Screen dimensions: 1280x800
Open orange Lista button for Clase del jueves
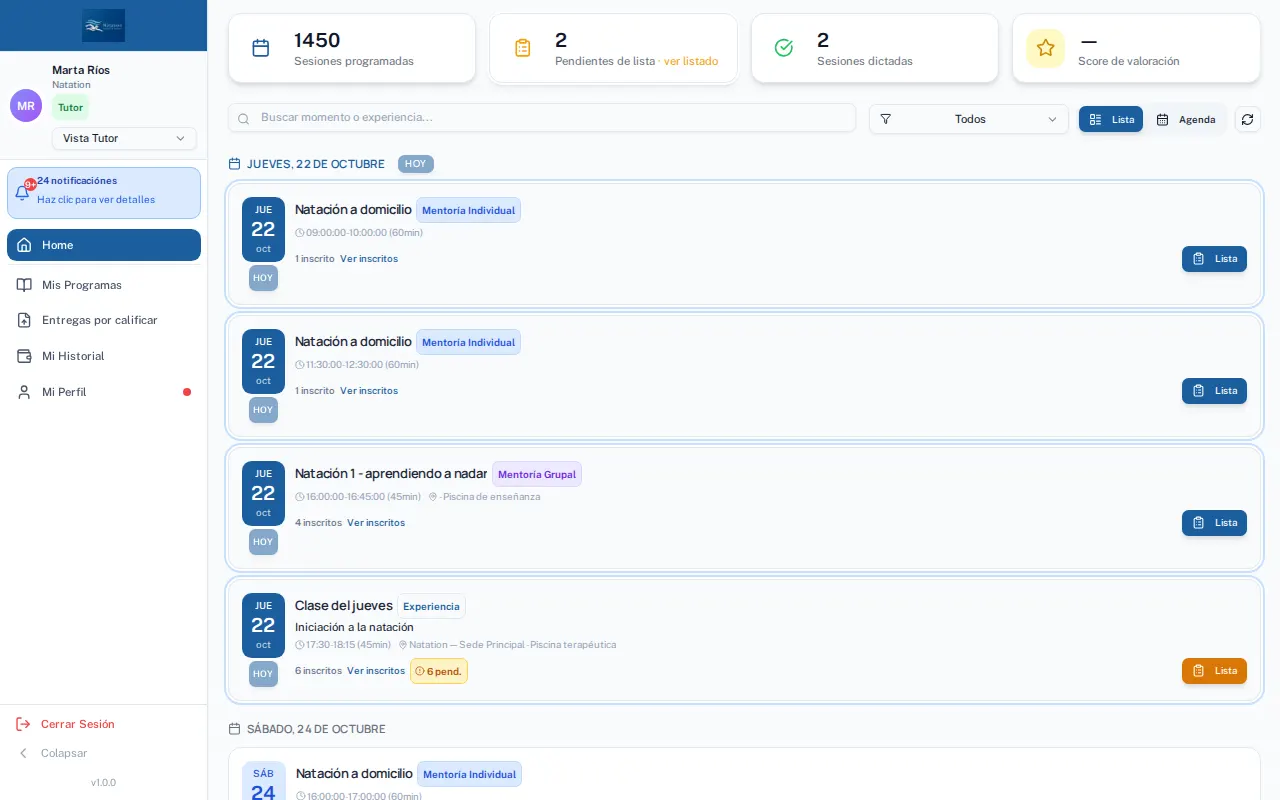tap(1214, 671)
